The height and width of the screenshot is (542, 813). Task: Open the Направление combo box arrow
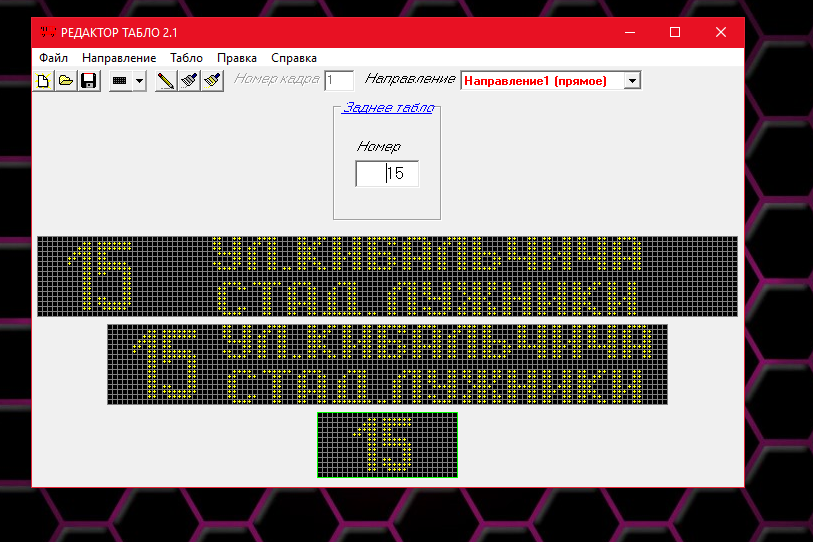[x=632, y=80]
